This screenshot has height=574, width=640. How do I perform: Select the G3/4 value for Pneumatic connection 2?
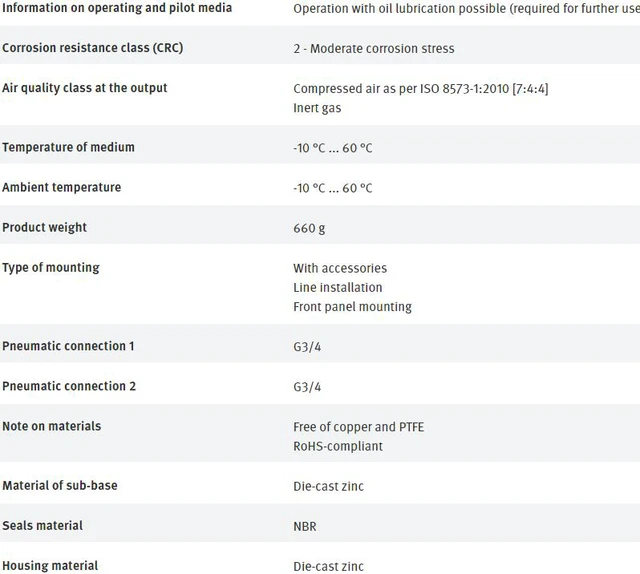point(307,387)
